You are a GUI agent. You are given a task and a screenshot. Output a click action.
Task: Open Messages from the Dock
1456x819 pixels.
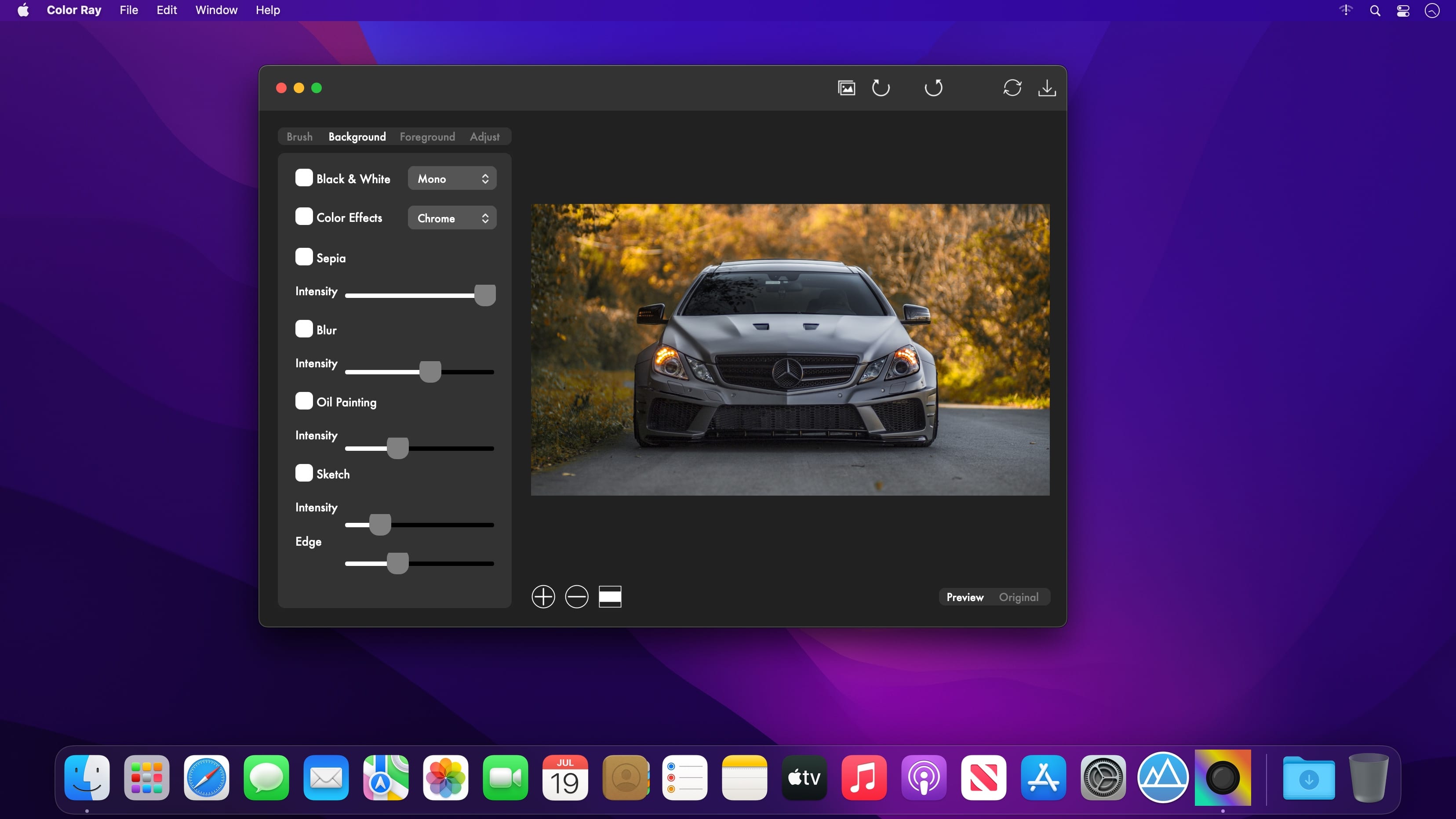(266, 777)
